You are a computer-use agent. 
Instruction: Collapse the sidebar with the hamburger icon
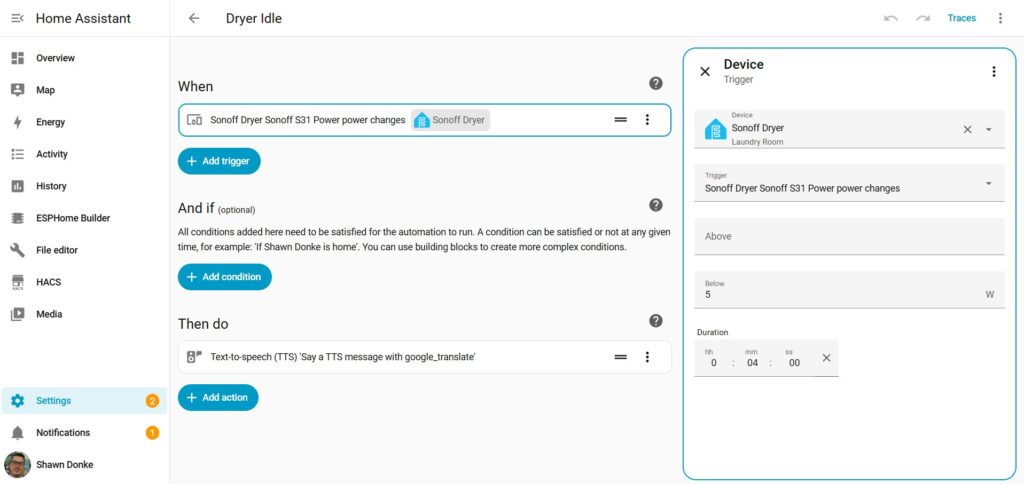[18, 18]
